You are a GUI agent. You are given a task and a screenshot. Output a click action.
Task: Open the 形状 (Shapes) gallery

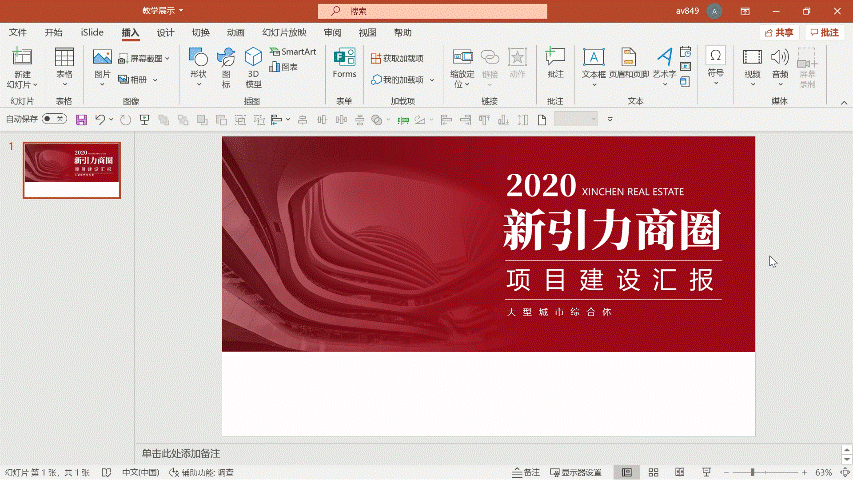[x=199, y=67]
